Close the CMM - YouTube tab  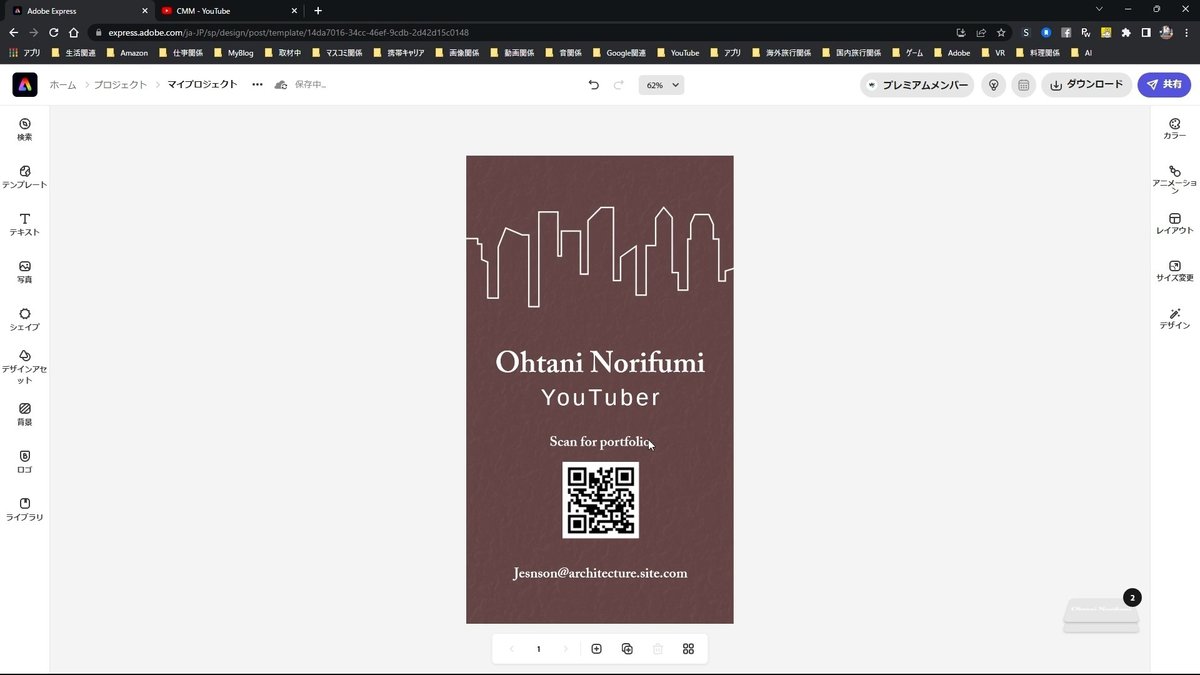[295, 10]
